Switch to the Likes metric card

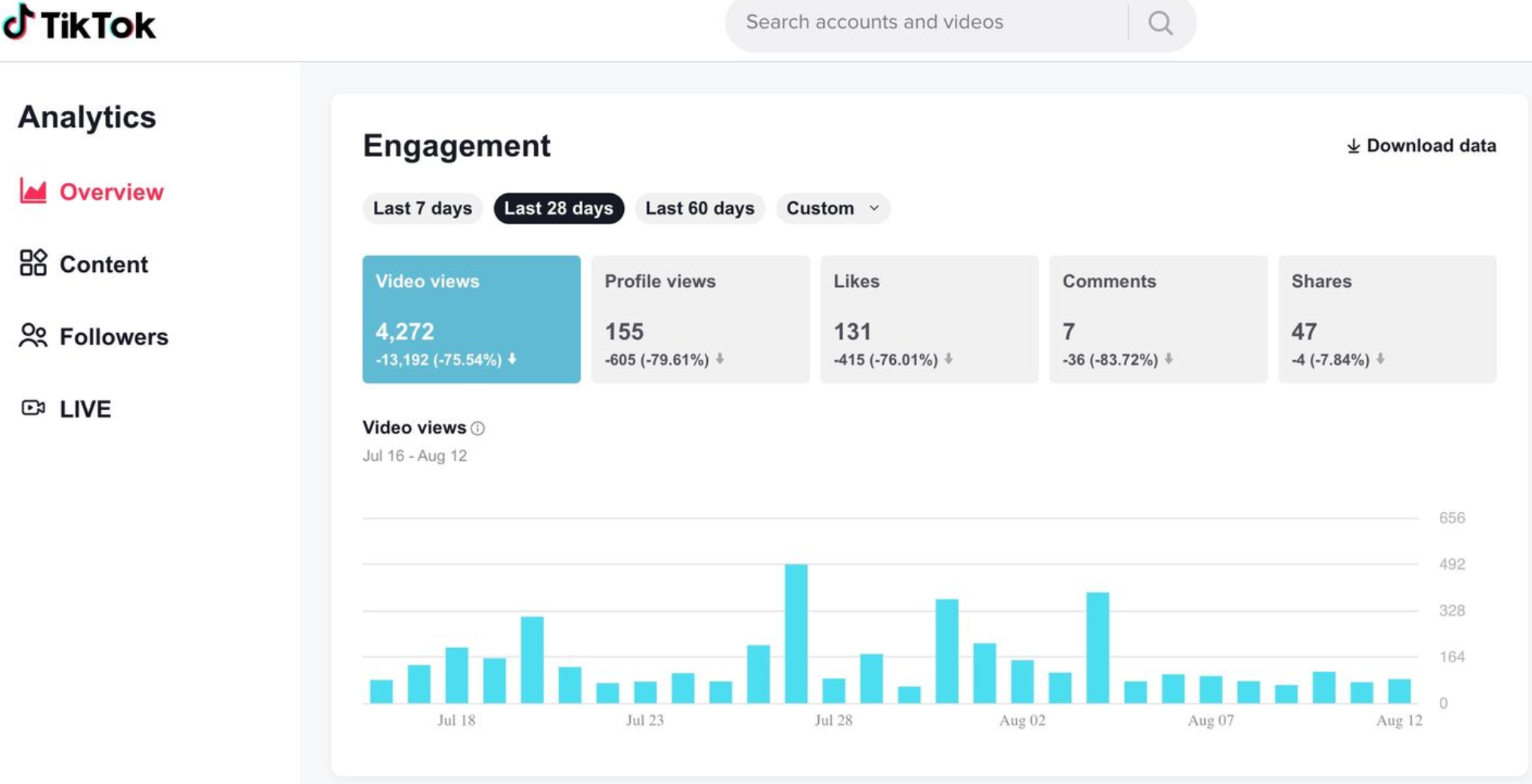[x=928, y=319]
